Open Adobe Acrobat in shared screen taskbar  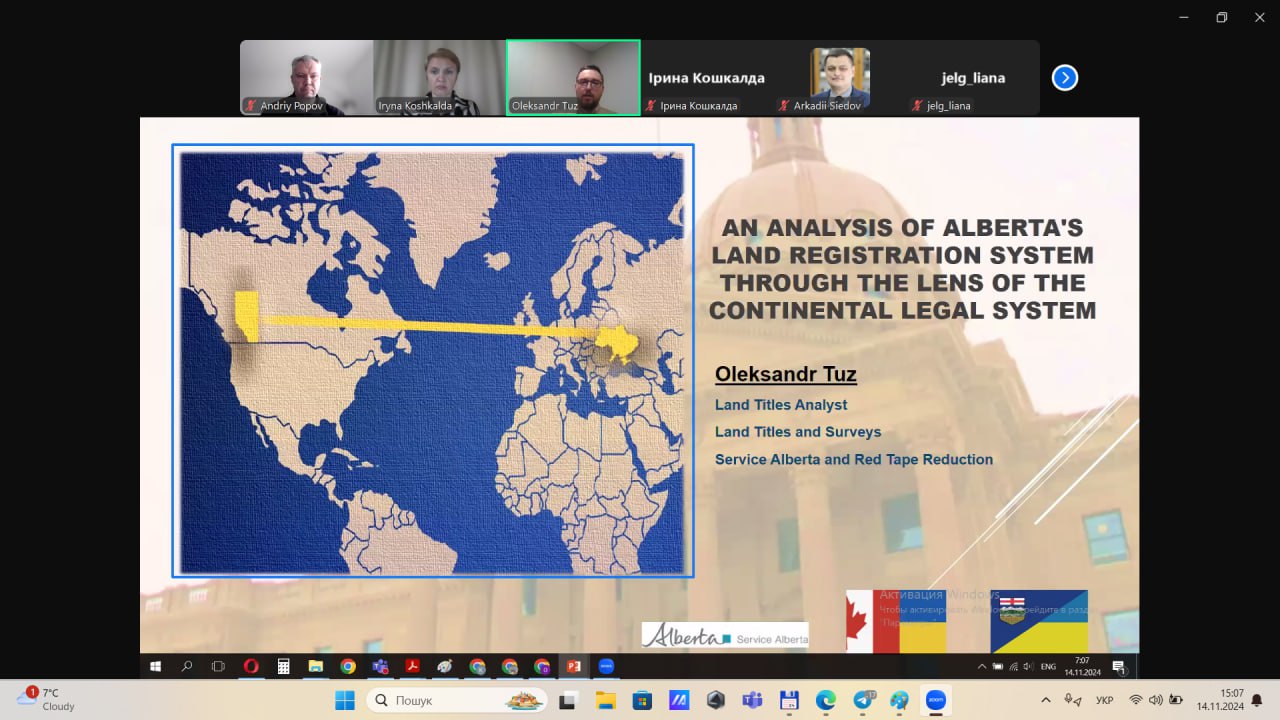[x=411, y=666]
